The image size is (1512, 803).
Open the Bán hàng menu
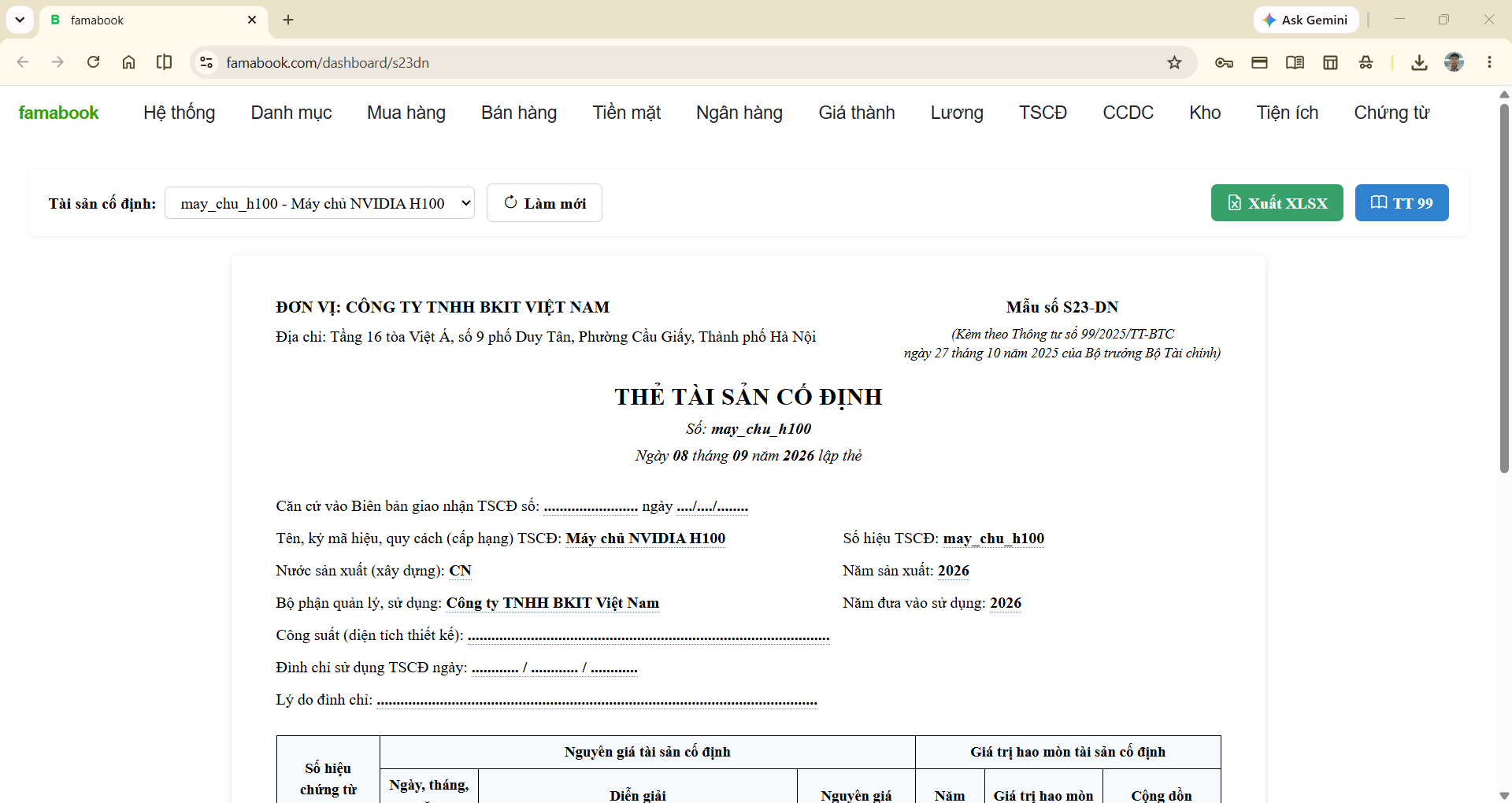point(519,113)
